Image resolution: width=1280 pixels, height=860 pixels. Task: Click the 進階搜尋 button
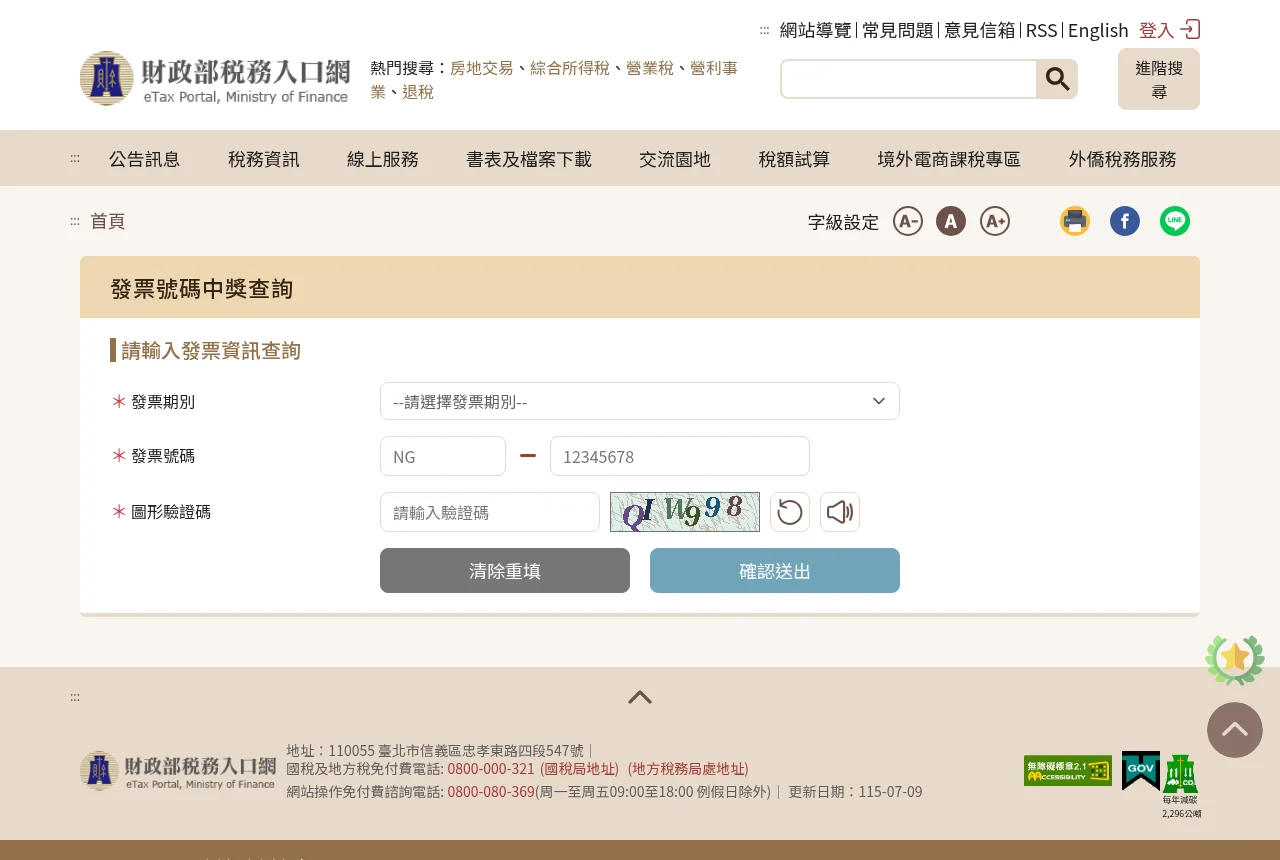[x=1159, y=79]
